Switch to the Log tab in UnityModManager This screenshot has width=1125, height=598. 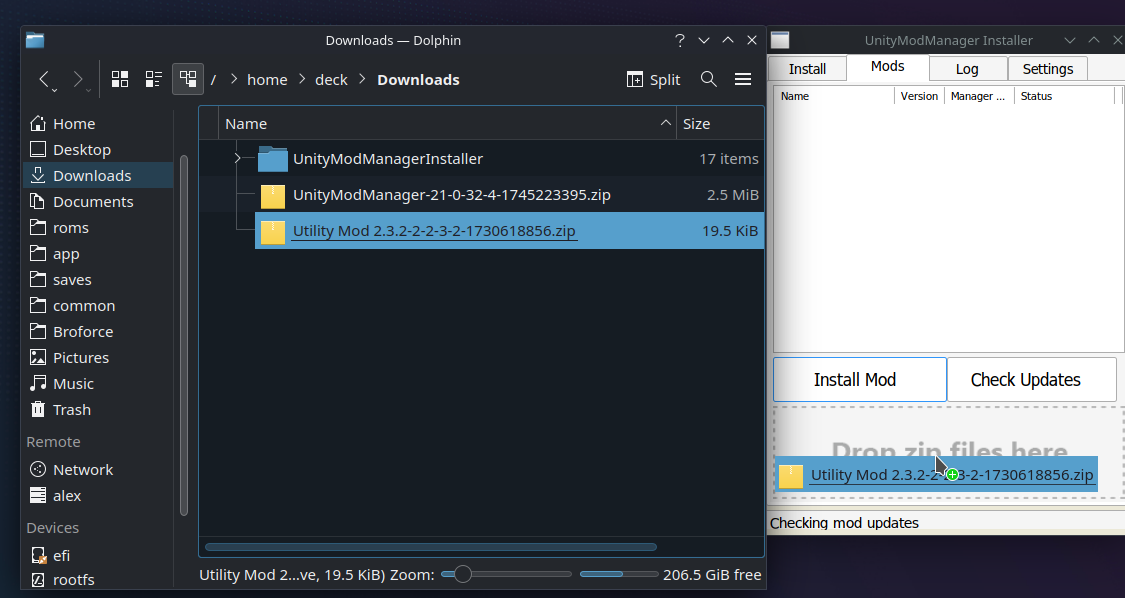click(967, 69)
